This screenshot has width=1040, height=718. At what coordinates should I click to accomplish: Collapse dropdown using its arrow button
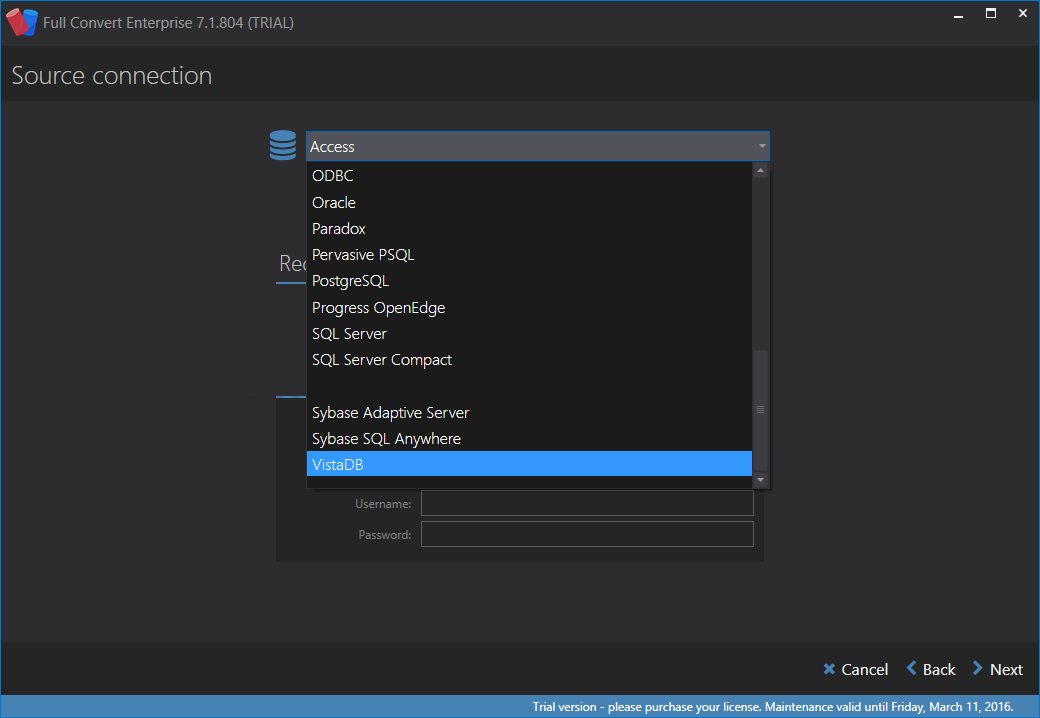(x=762, y=147)
